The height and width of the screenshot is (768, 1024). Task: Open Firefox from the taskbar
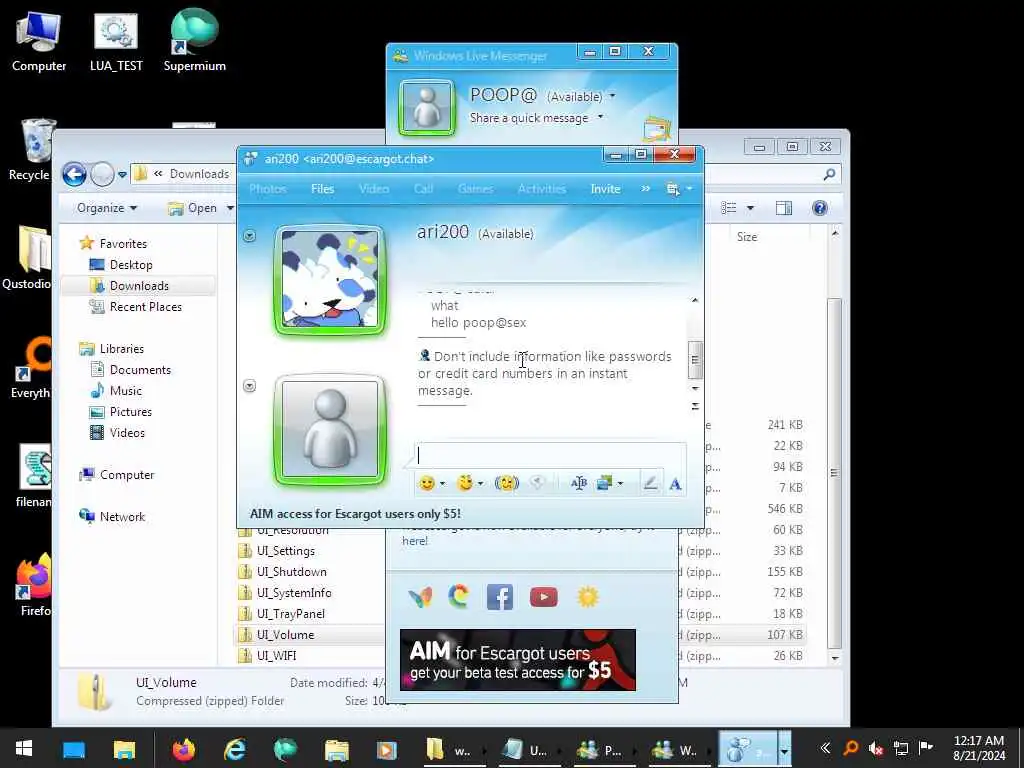click(184, 749)
